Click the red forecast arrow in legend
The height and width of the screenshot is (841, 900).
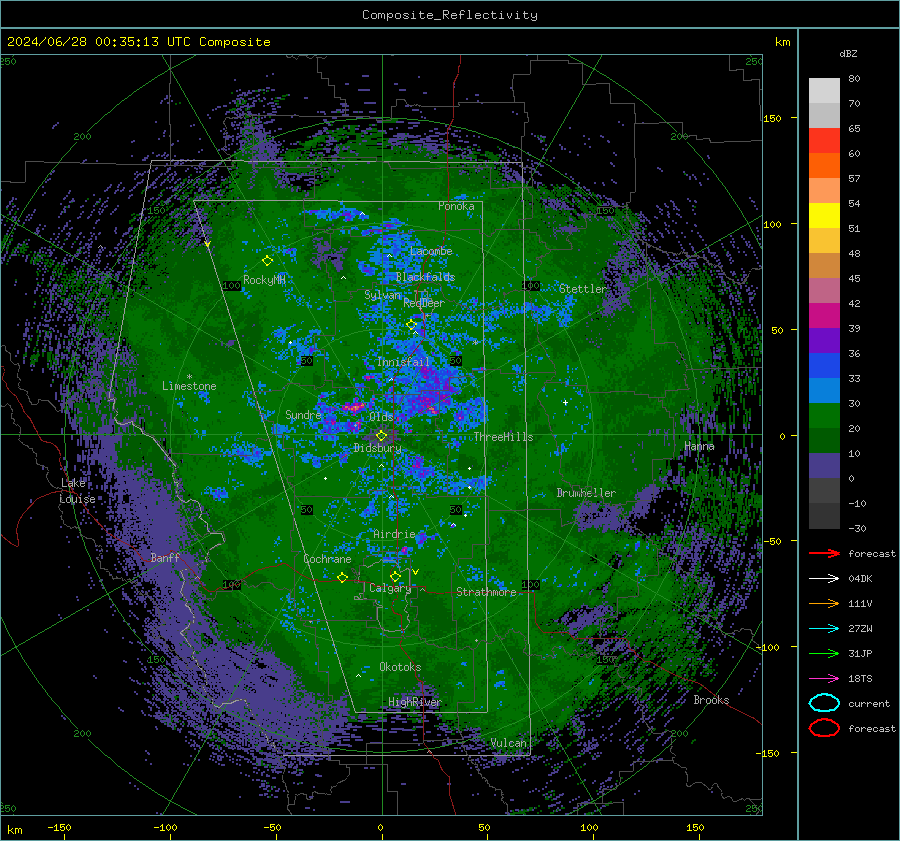(x=824, y=553)
